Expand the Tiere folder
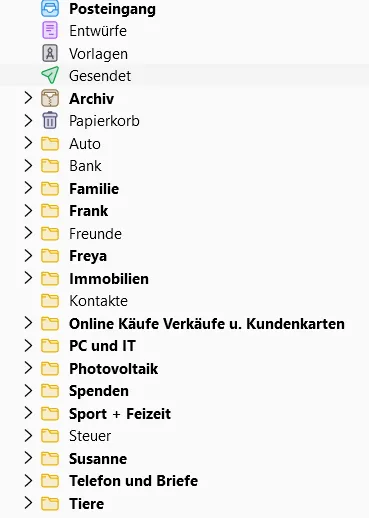369x518 pixels. (x=28, y=503)
